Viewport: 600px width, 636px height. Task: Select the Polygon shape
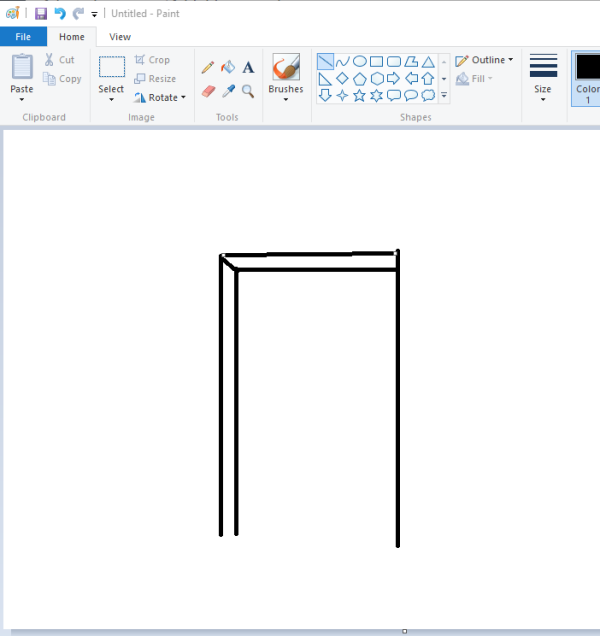(411, 62)
